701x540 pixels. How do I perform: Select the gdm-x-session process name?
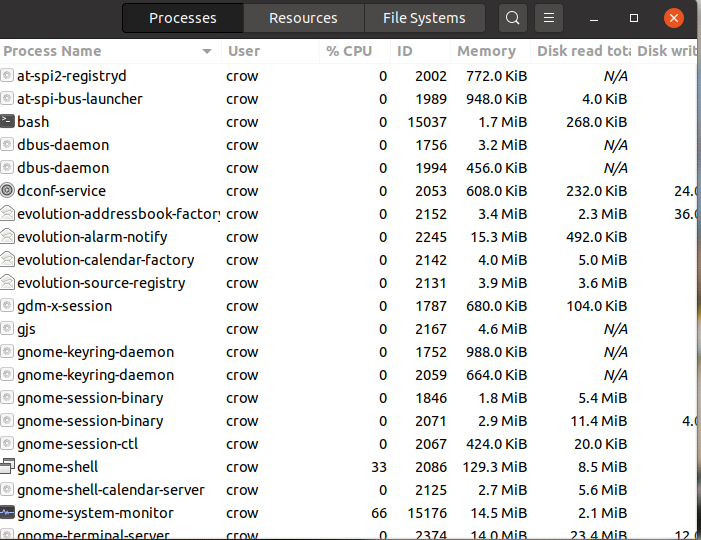point(64,306)
